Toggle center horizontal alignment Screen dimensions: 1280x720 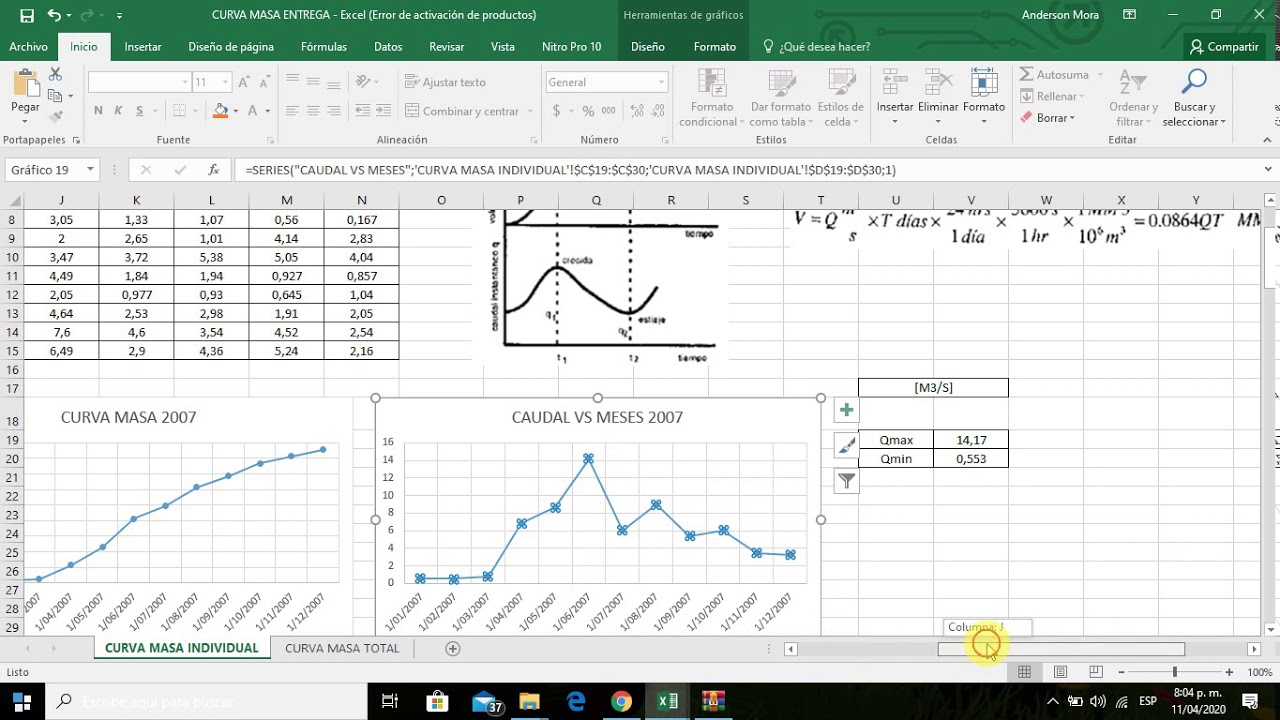click(x=313, y=111)
